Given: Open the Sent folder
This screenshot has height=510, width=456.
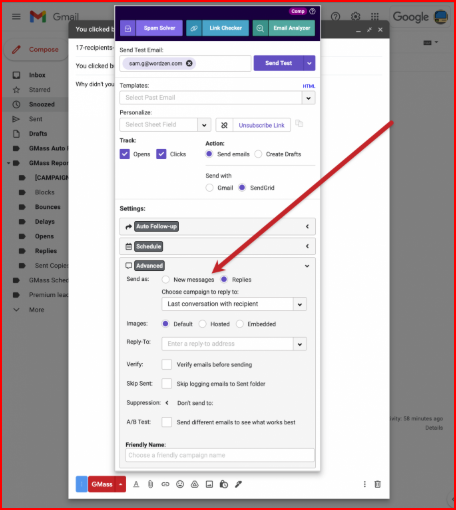Looking at the screenshot, I should click(x=35, y=119).
